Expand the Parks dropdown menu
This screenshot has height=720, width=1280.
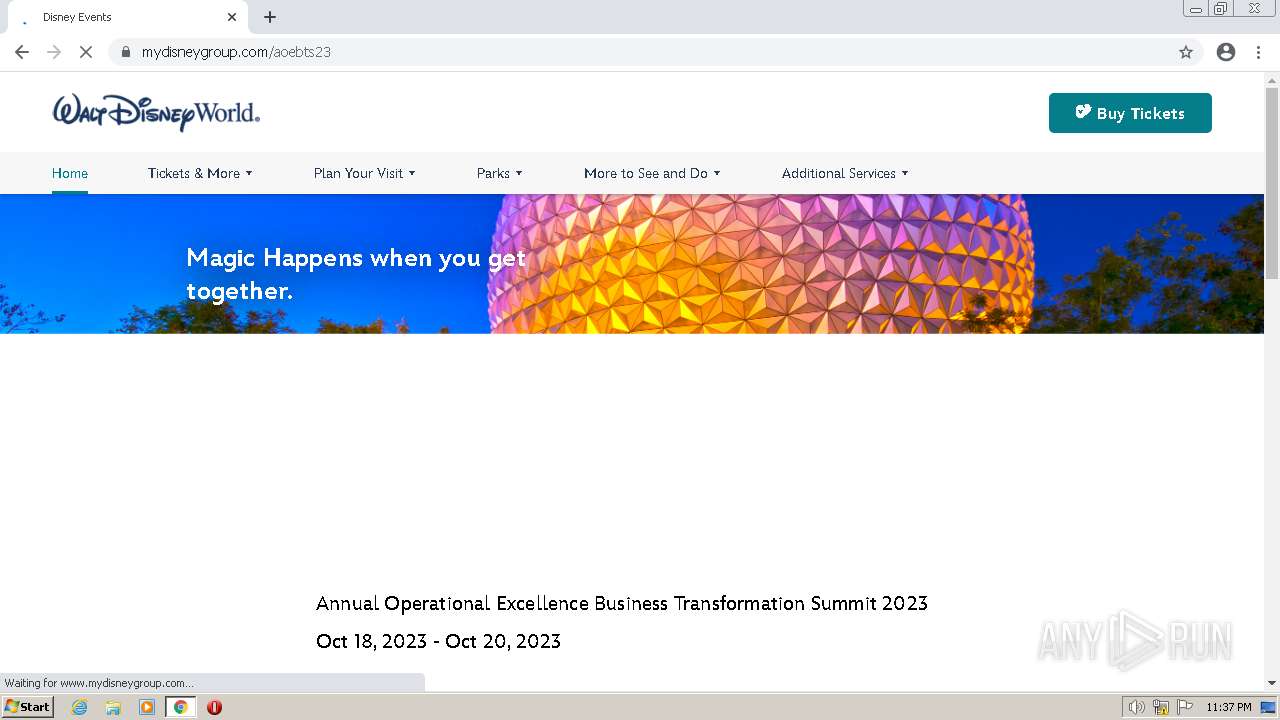click(499, 173)
